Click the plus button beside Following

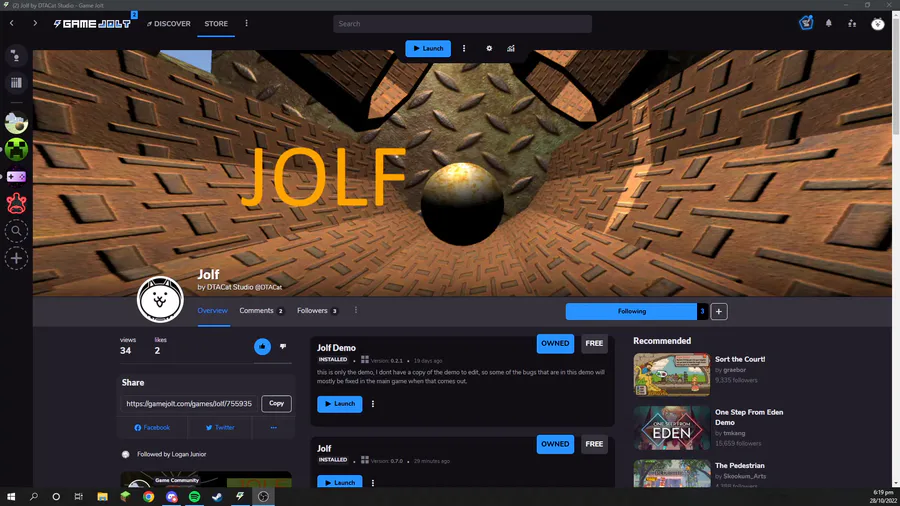[719, 312]
